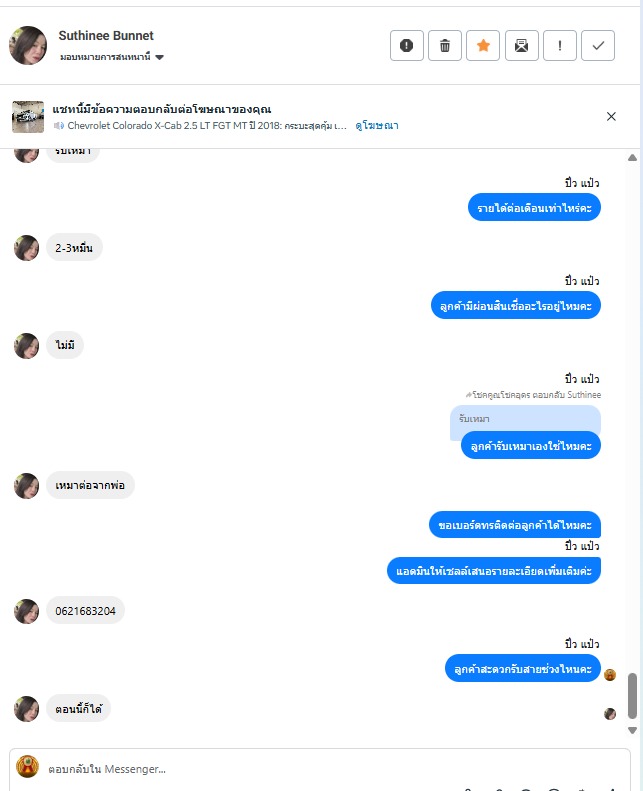Click the page avatar beside reply box
The width and height of the screenshot is (643, 791).
pos(27,767)
